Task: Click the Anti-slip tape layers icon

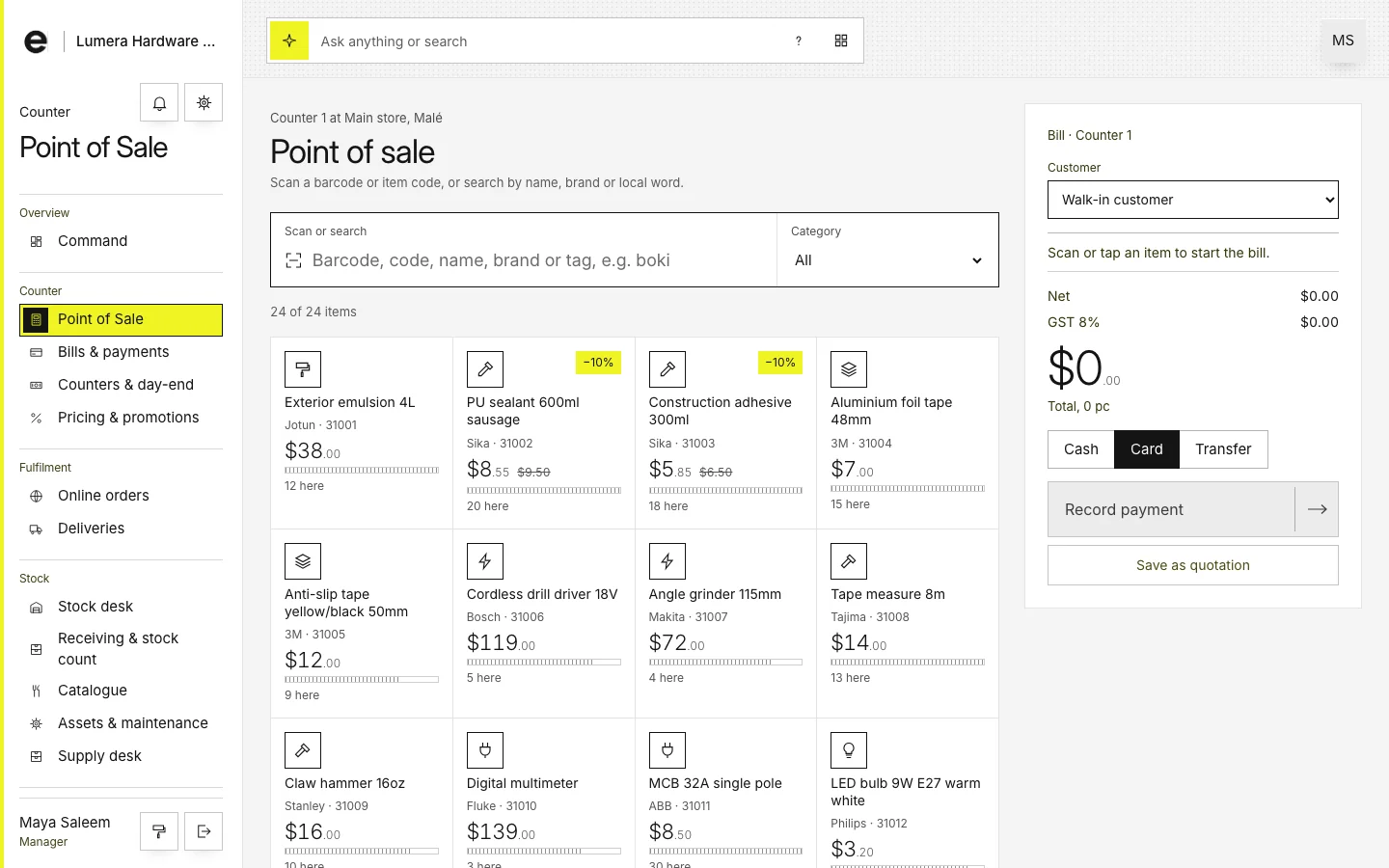Action: pyautogui.click(x=303, y=561)
